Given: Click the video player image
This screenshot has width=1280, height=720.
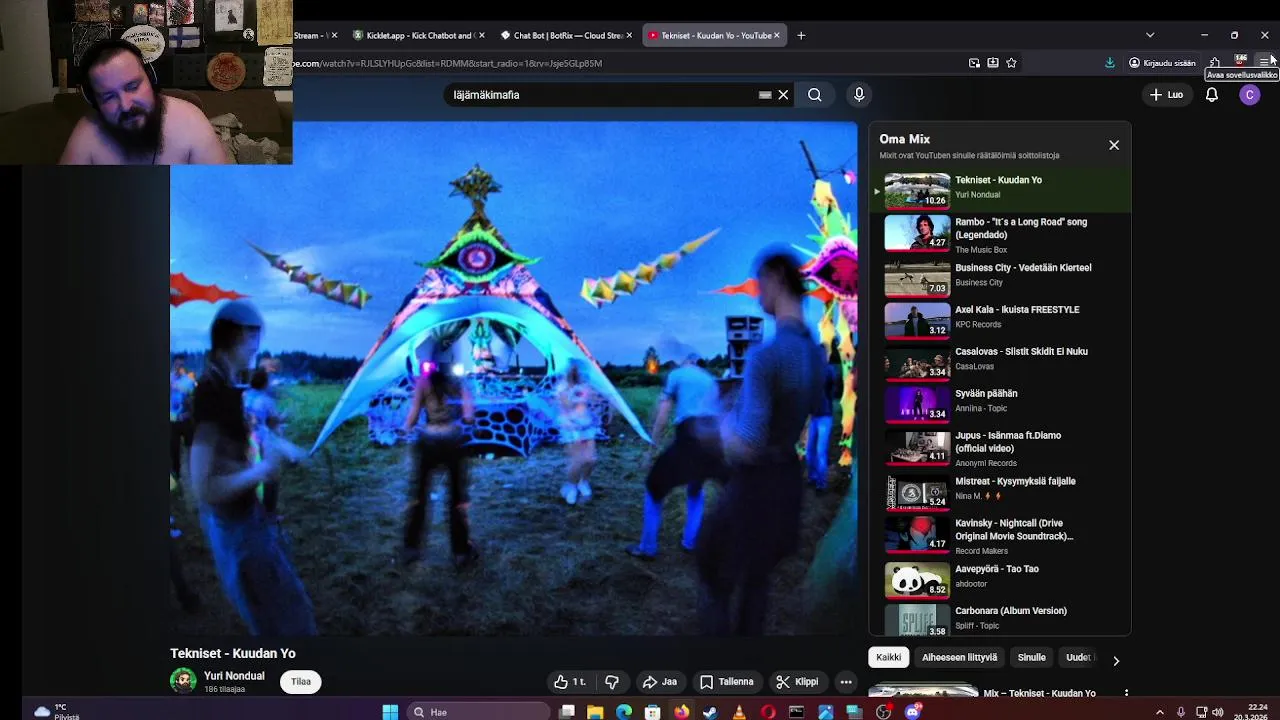Looking at the screenshot, I should 514,378.
